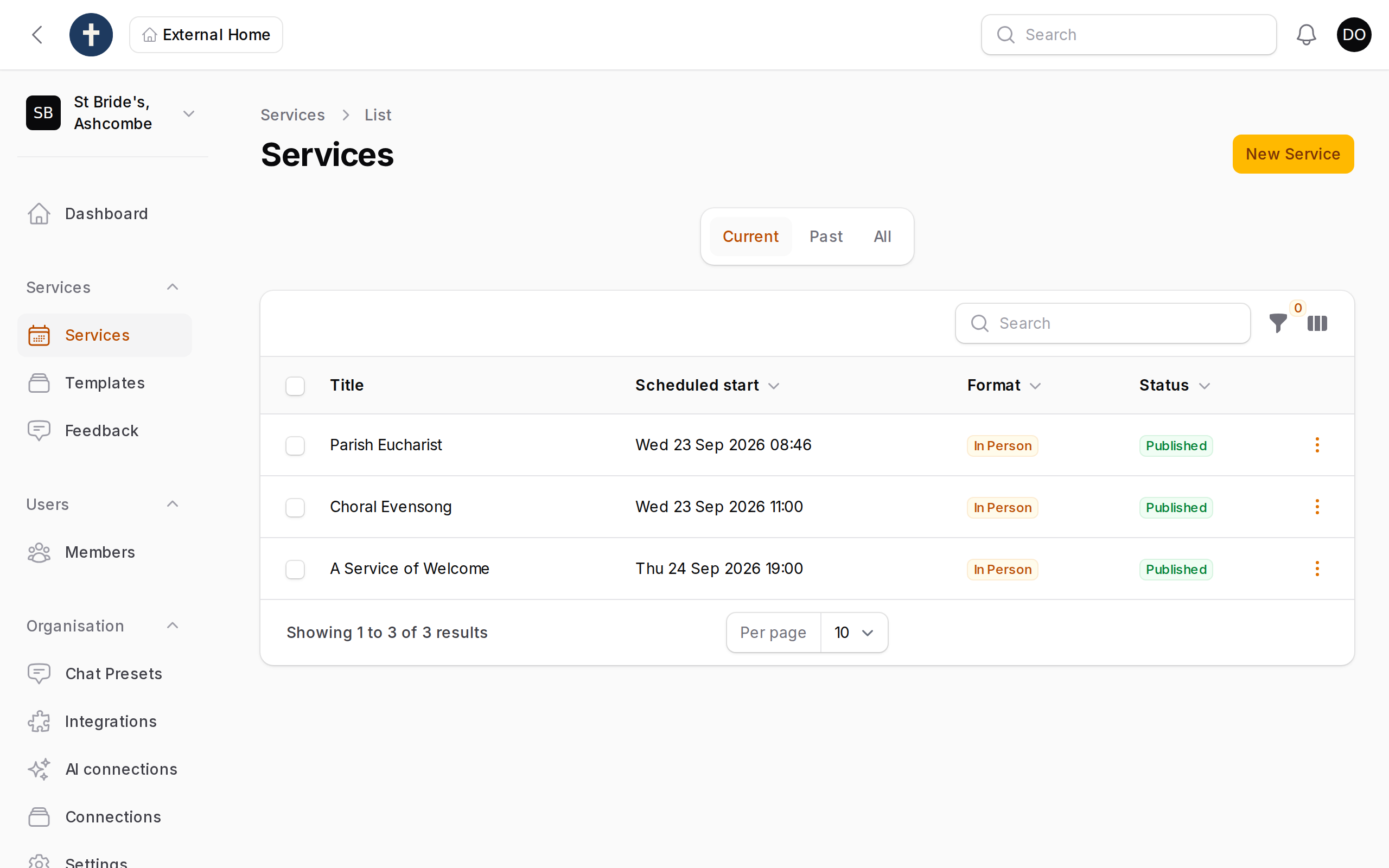Open row actions for Parish Eucharist
The image size is (1389, 868).
(1317, 445)
